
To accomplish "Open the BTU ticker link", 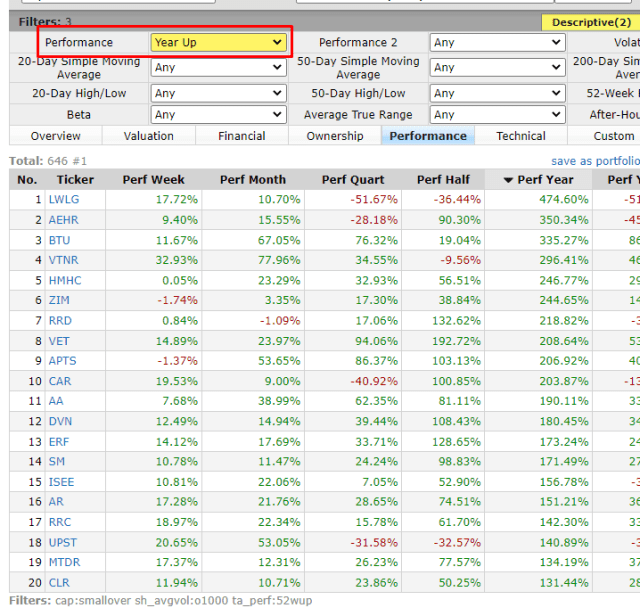I will click(x=60, y=240).
